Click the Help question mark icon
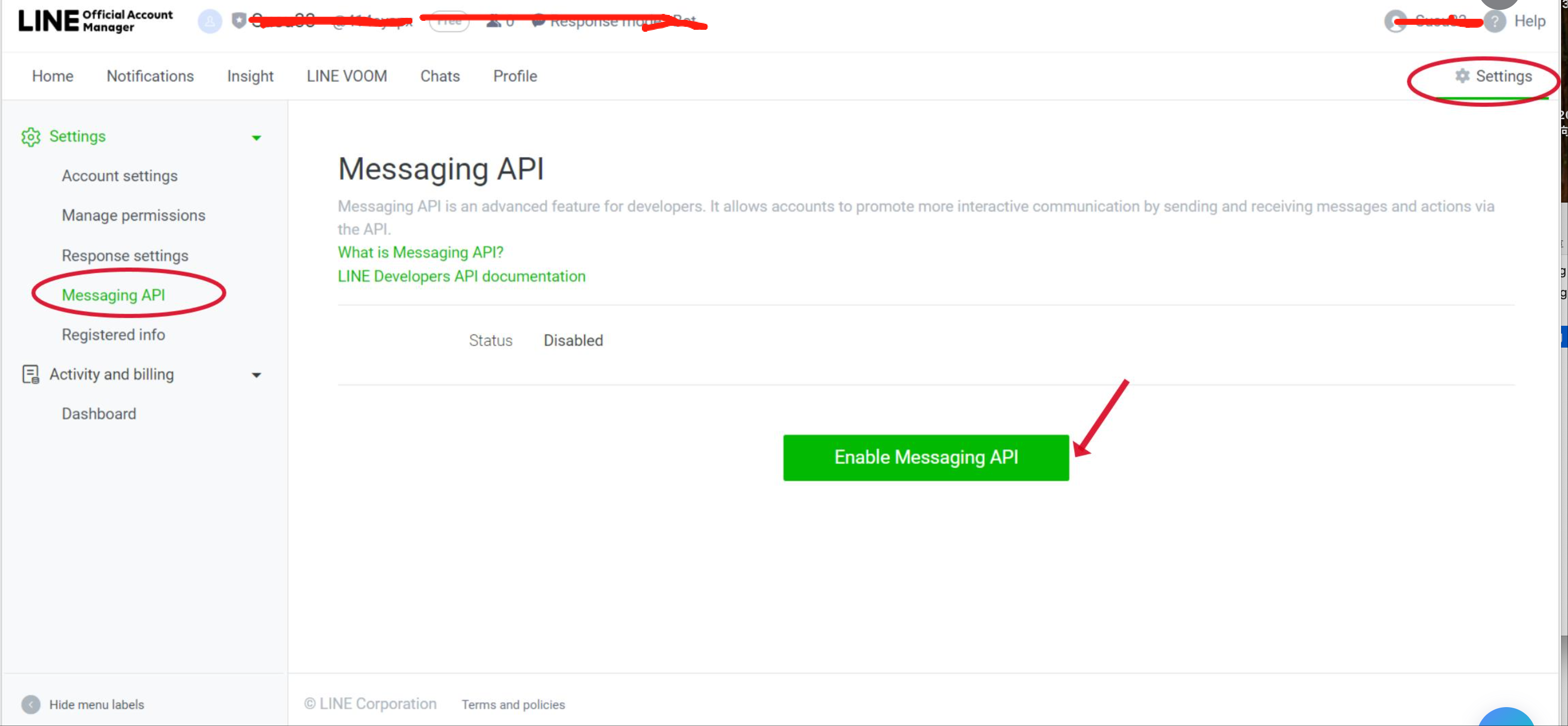The image size is (1568, 726). (1494, 21)
